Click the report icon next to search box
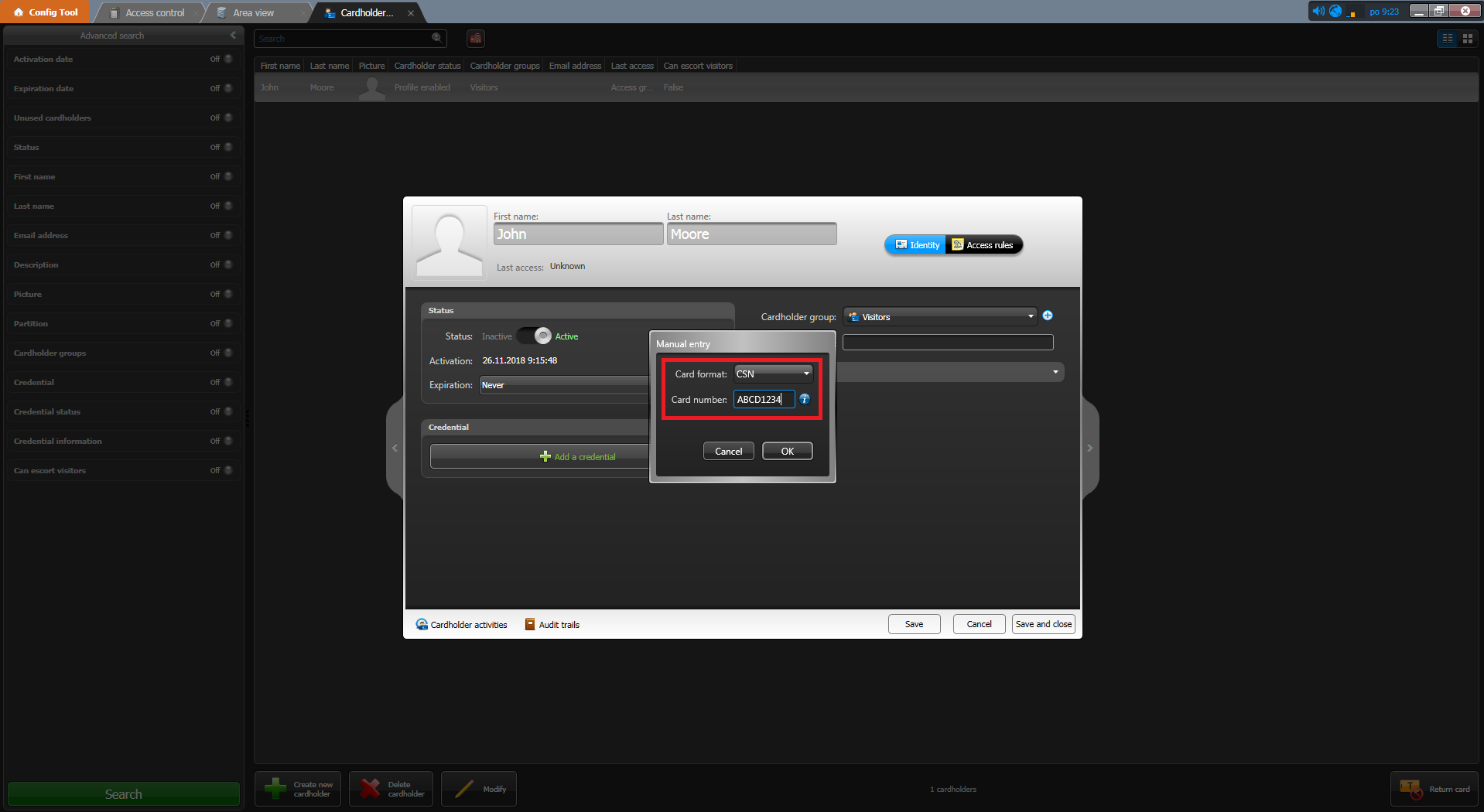Viewport: 1484px width, 812px height. coord(476,39)
